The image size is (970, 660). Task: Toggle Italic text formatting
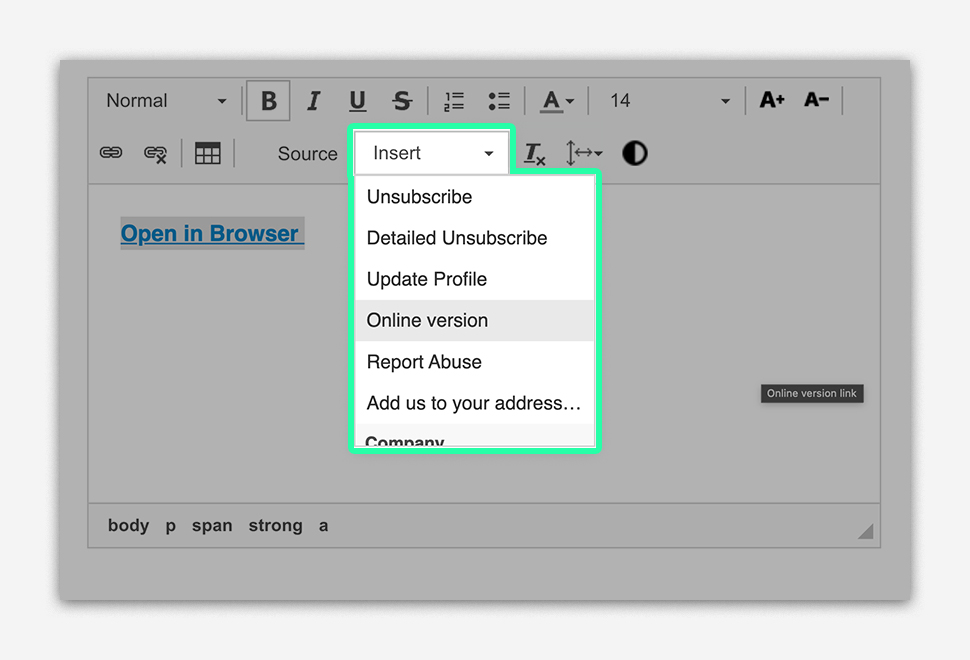[313, 101]
